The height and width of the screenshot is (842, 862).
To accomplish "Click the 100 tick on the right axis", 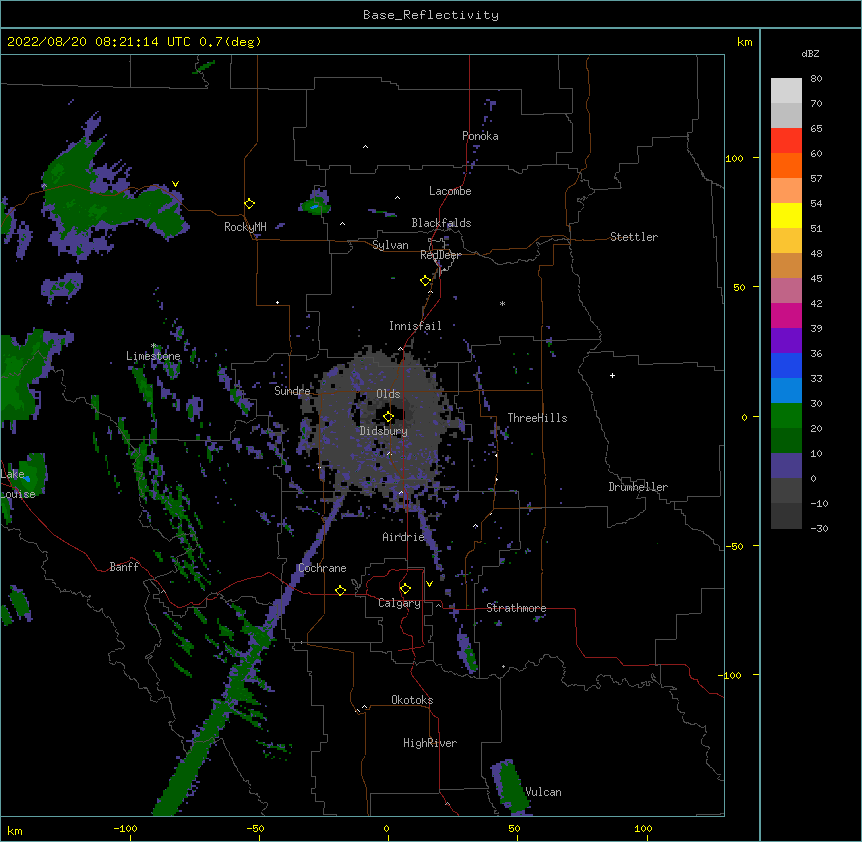I will tap(734, 158).
